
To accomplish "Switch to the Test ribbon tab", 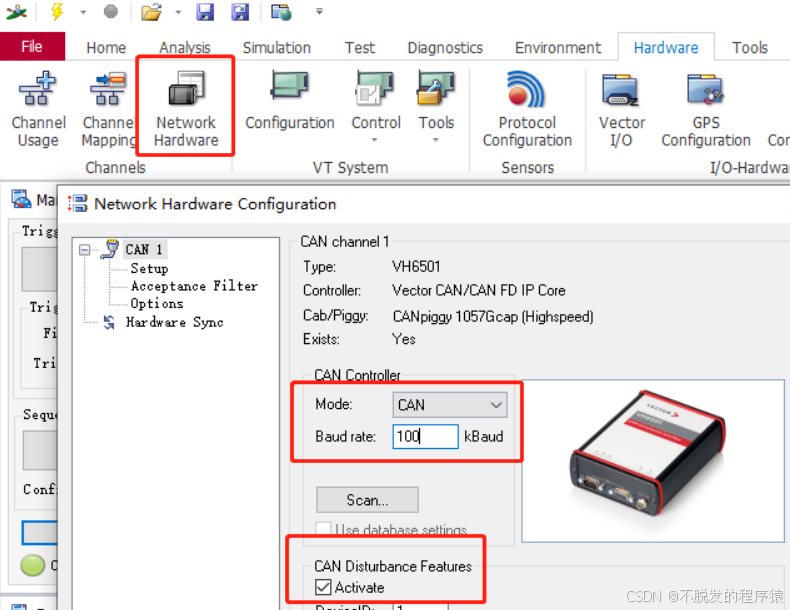I will (360, 47).
